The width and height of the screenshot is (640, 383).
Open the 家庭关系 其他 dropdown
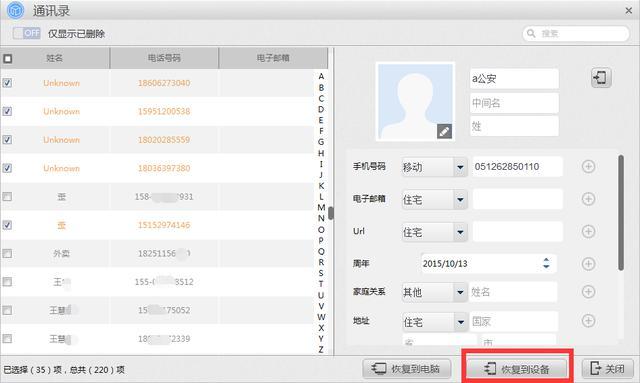(x=434, y=292)
